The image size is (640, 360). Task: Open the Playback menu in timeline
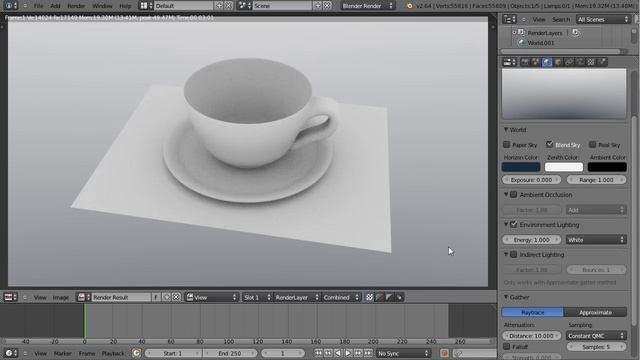[113, 353]
